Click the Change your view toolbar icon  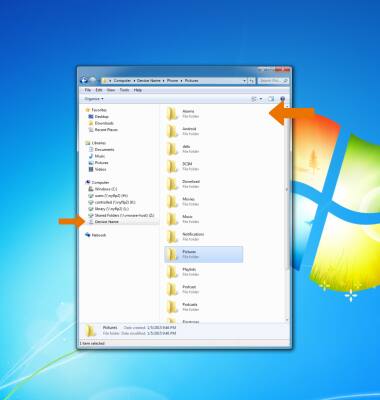[x=255, y=99]
